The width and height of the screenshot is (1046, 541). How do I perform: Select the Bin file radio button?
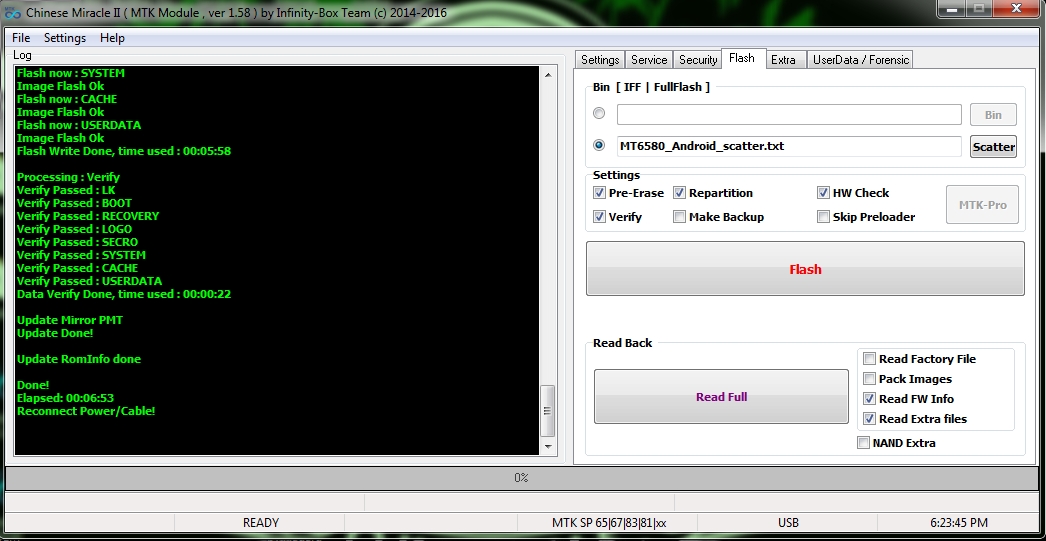599,113
